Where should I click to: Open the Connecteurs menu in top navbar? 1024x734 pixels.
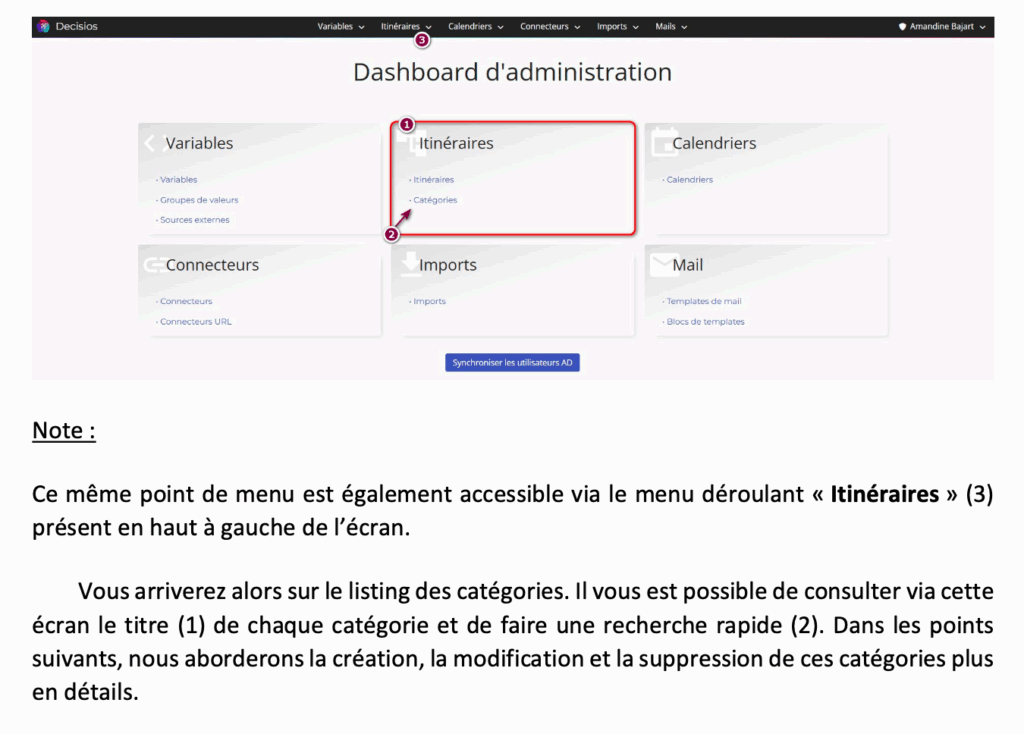(x=549, y=27)
